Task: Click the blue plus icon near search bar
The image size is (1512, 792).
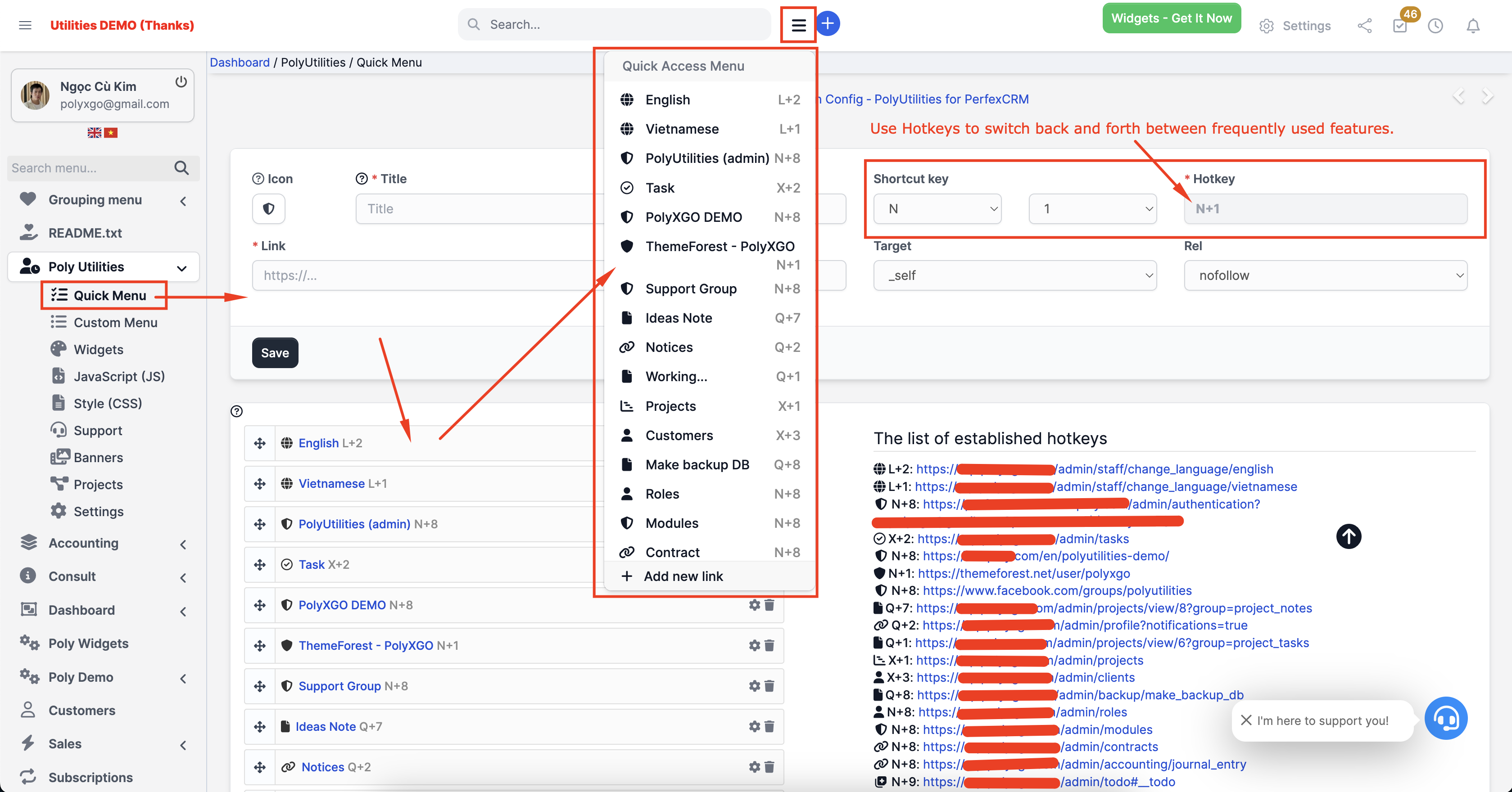Action: [x=828, y=23]
